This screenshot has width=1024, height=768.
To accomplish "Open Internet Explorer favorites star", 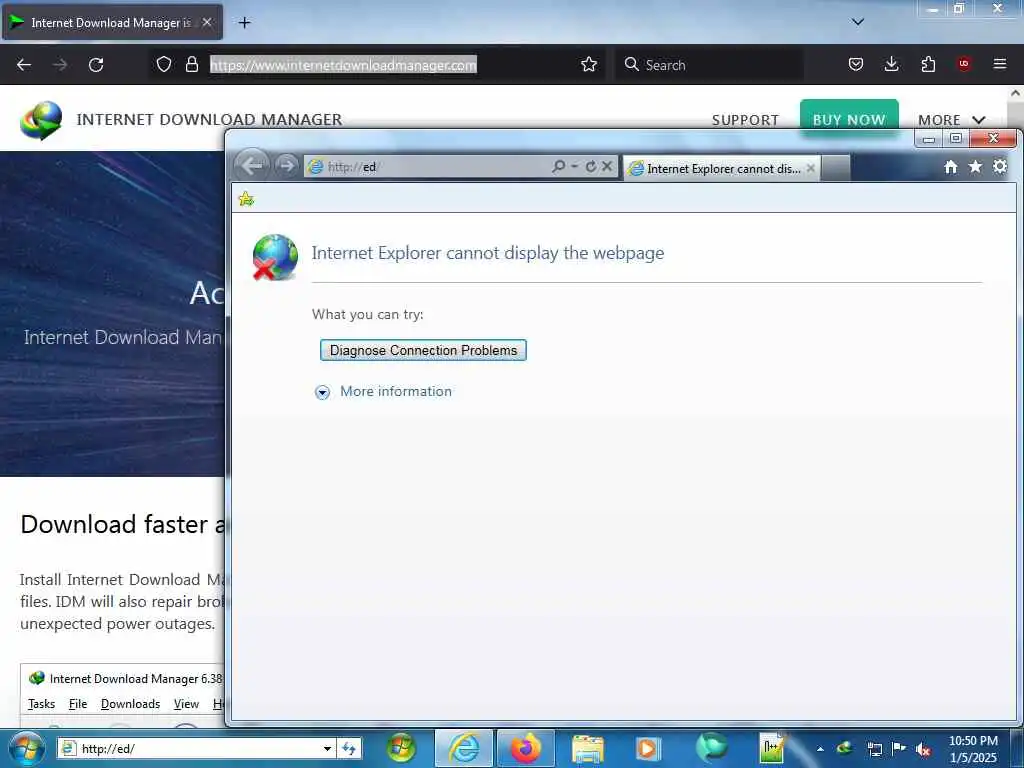I will pos(975,167).
